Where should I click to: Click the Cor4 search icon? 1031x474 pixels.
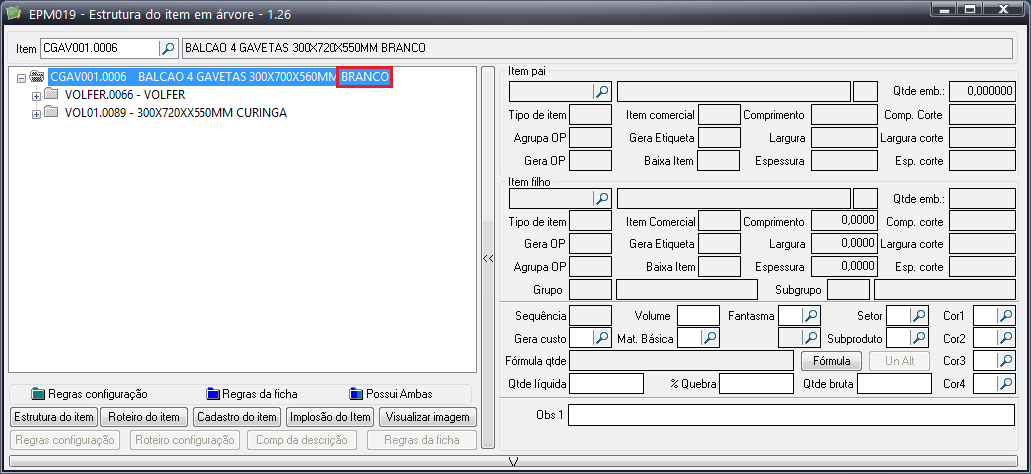pyautogui.click(x=1007, y=382)
